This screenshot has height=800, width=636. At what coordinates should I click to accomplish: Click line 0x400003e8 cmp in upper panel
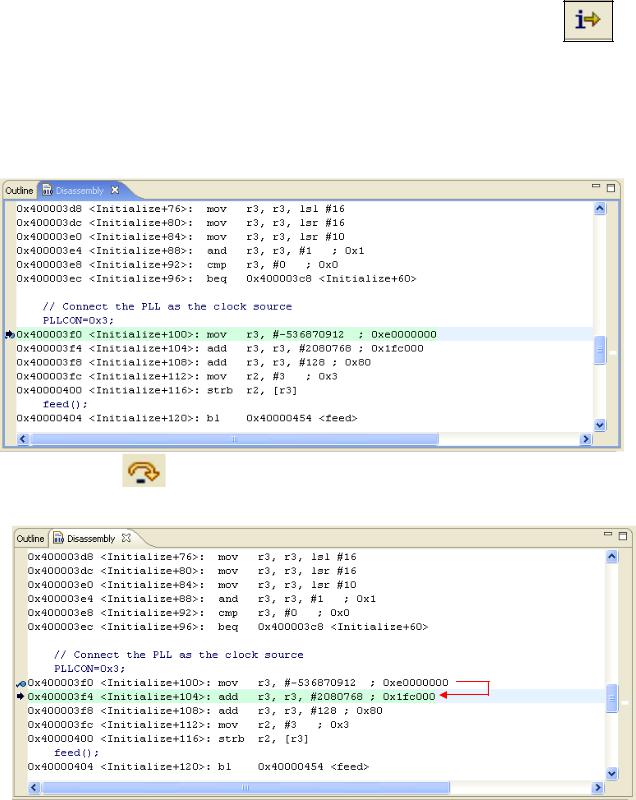177,265
